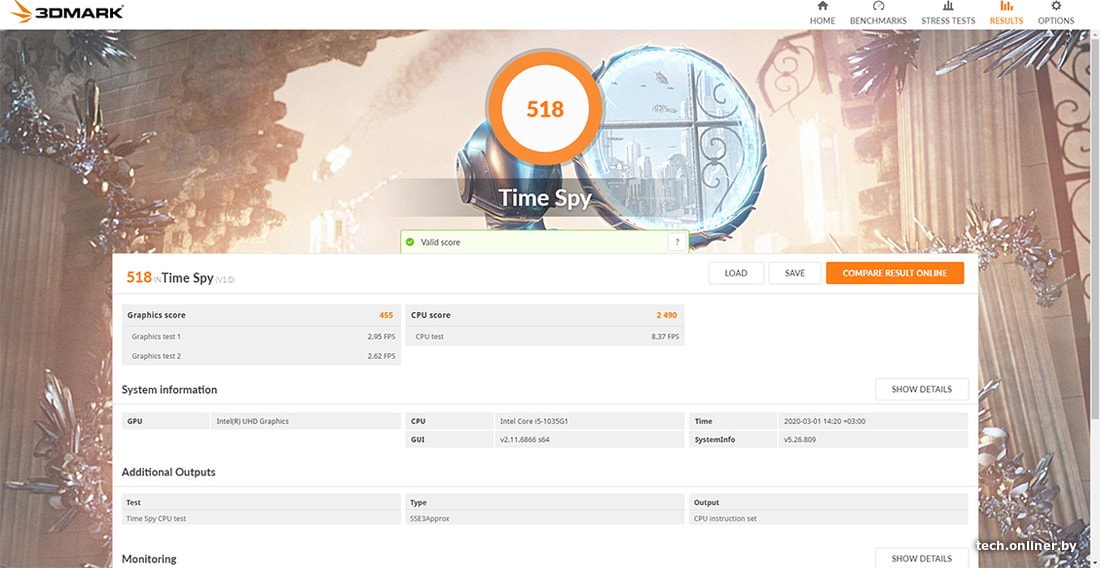1100x569 pixels.
Task: Click the green Valid score checkmark
Action: coord(410,242)
